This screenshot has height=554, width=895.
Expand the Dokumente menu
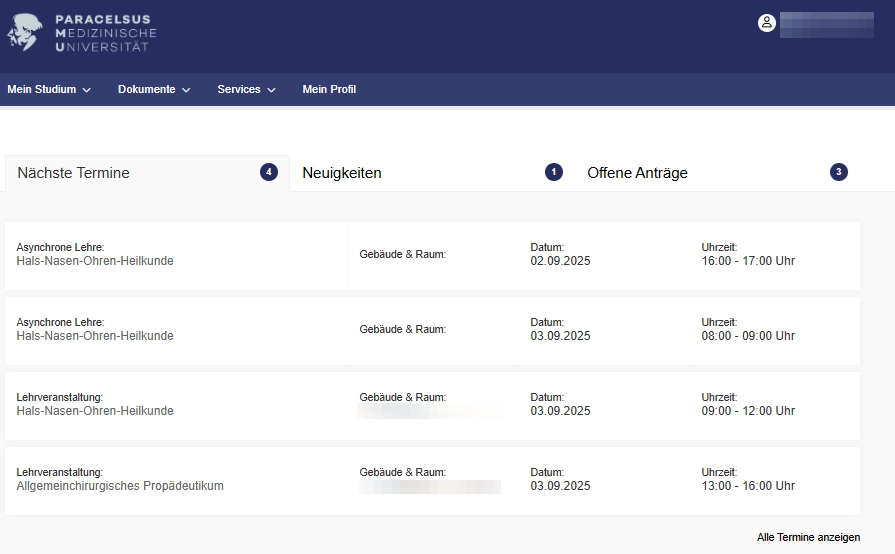(x=154, y=90)
